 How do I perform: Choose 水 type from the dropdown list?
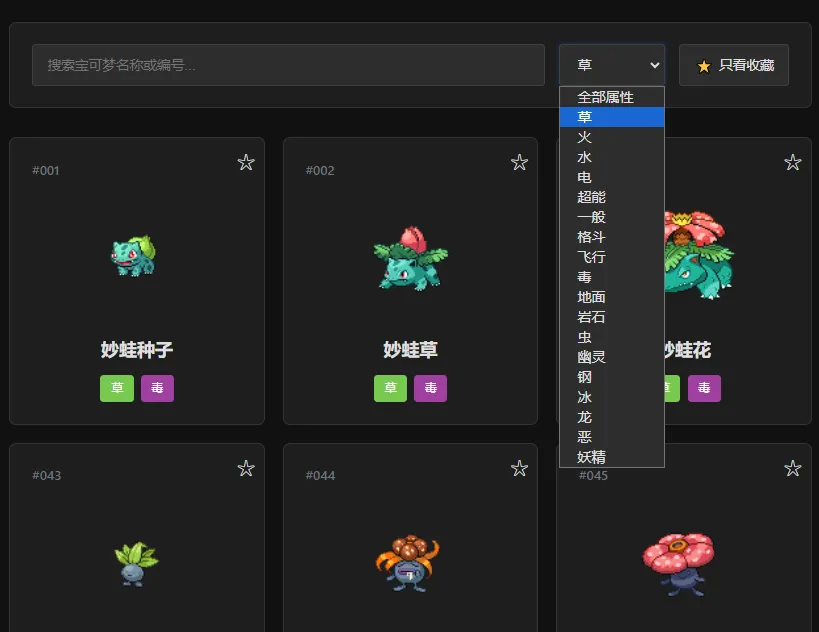tap(612, 157)
